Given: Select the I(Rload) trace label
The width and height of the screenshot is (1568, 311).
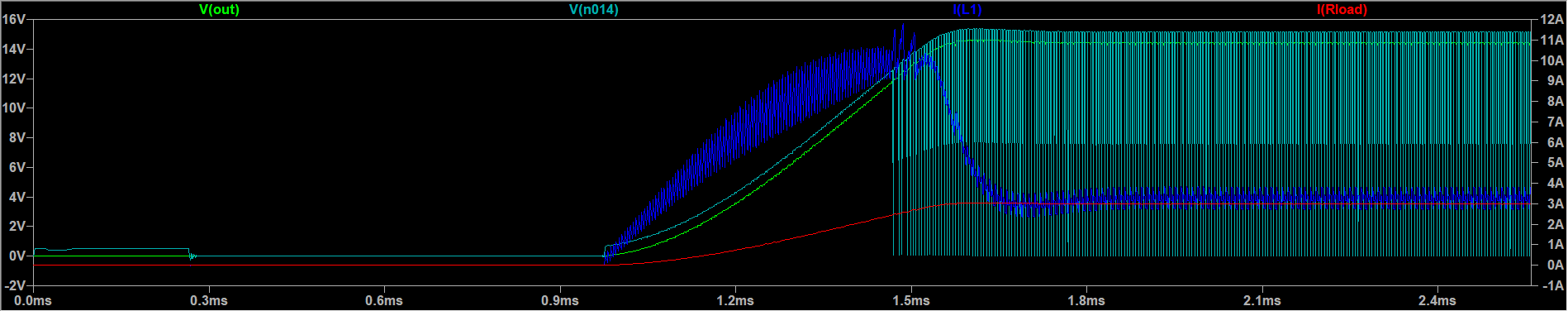Looking at the screenshot, I should [x=1342, y=10].
